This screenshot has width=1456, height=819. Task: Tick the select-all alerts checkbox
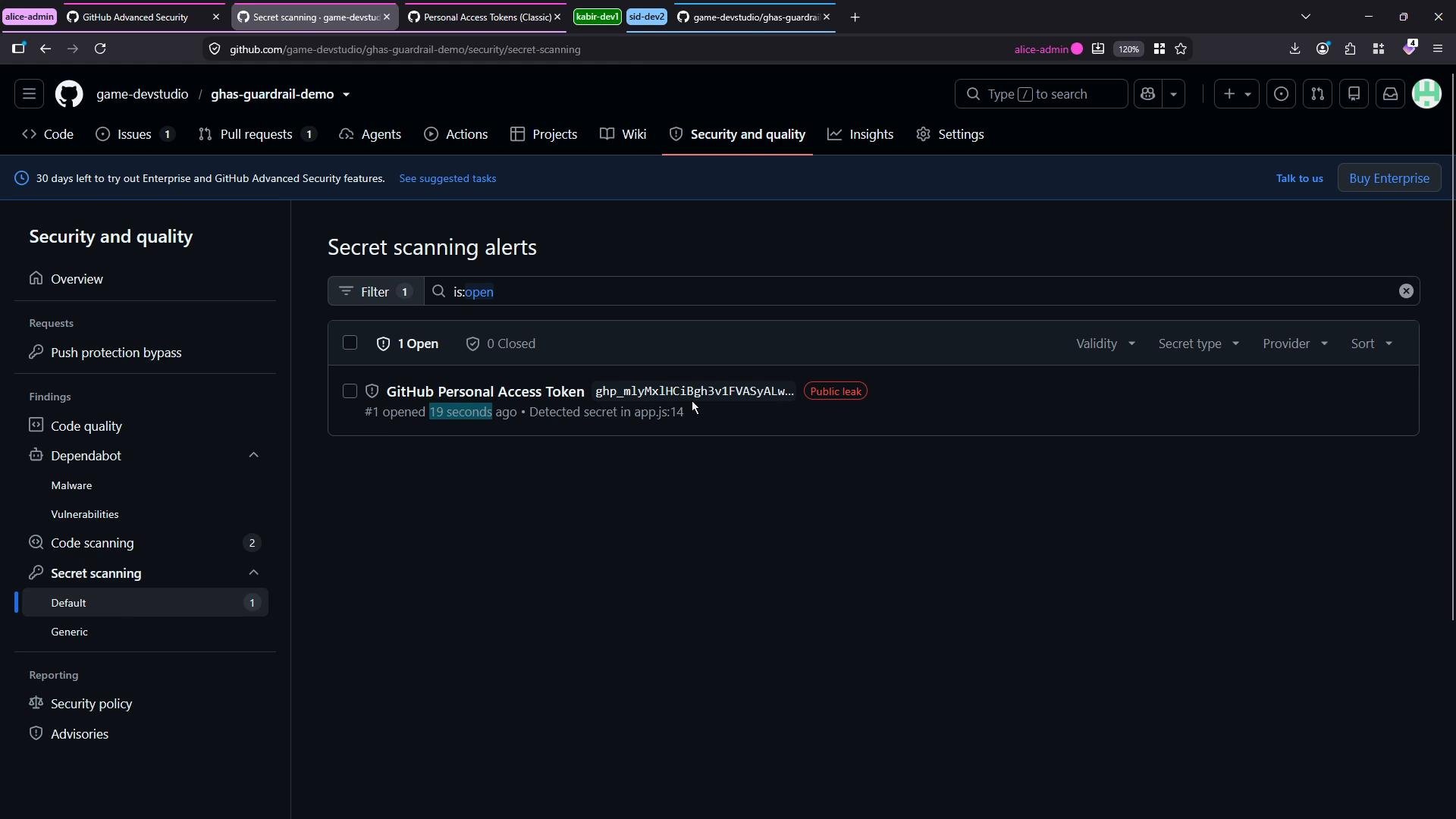350,343
